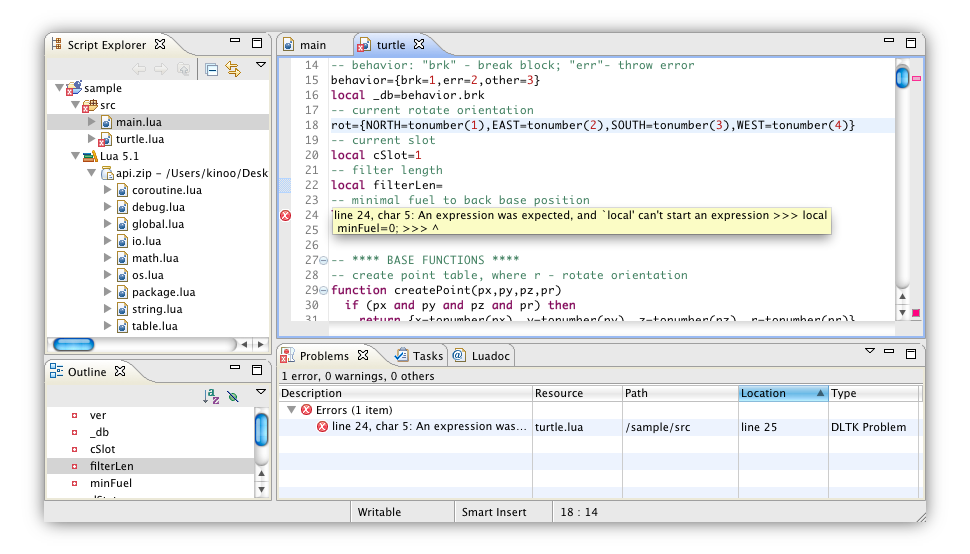970x554 pixels.
Task: Click the editor vertical scrollbar thumb
Action: tap(903, 77)
